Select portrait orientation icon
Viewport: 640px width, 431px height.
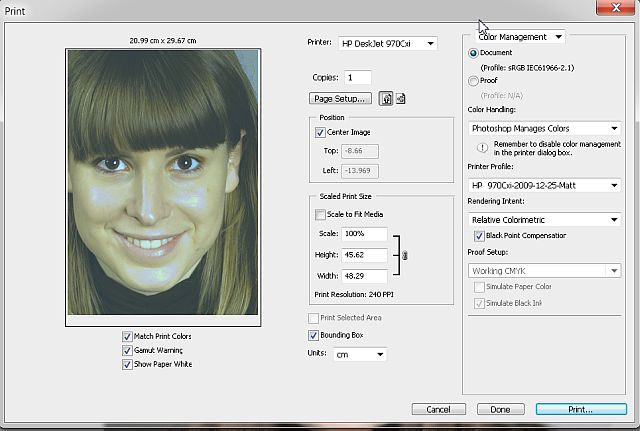tap(385, 98)
